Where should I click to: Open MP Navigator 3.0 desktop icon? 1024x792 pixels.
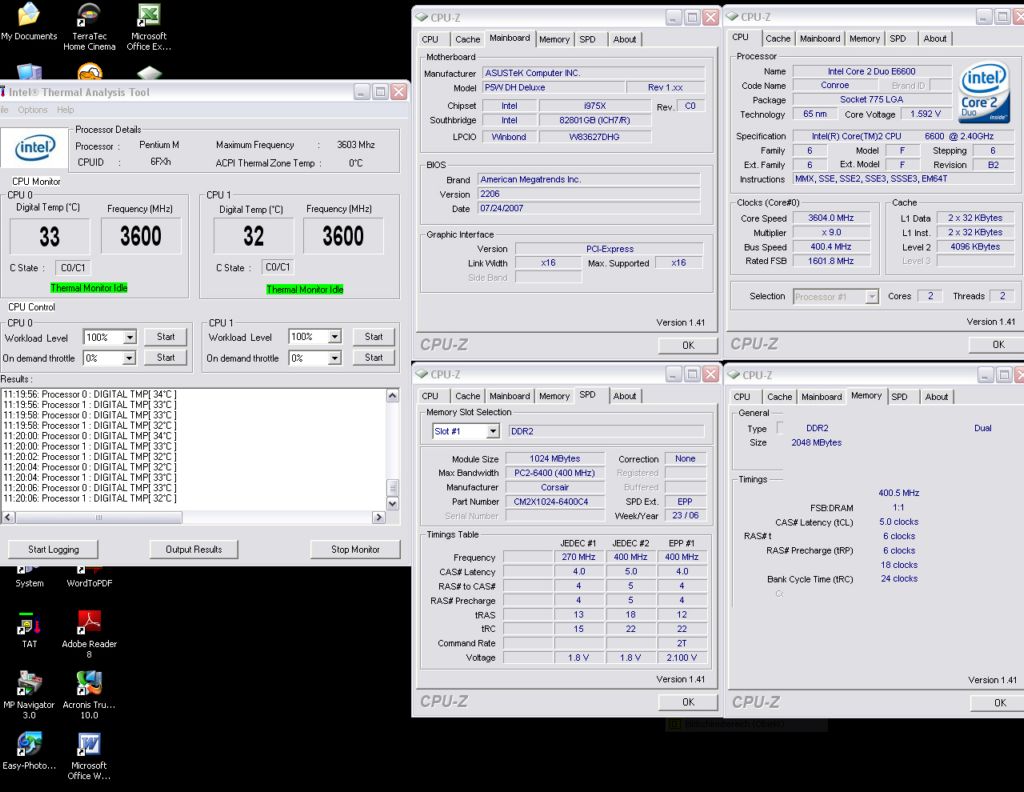tap(29, 695)
